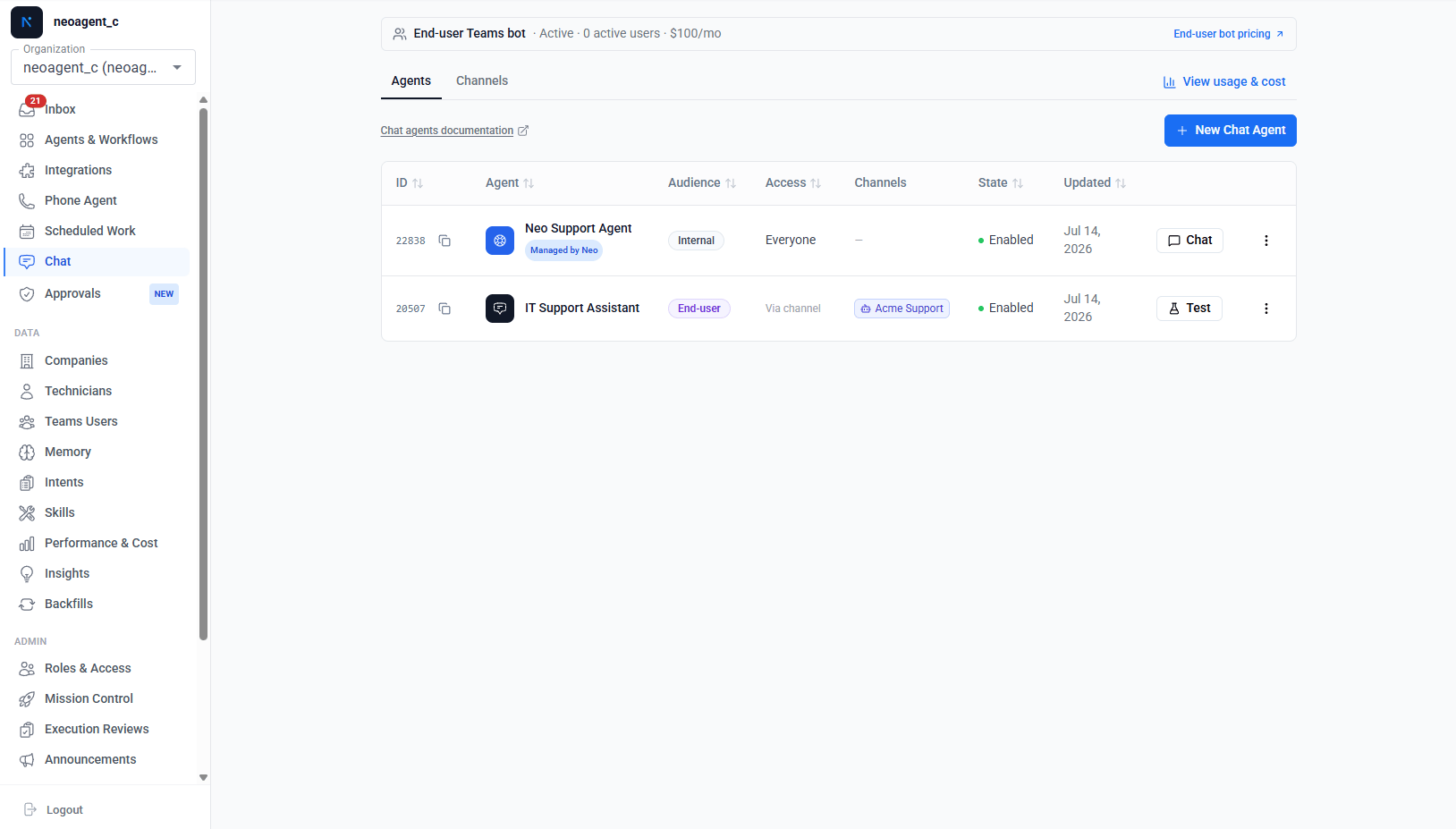
Task: Switch to the Channels tab
Action: pos(482,80)
